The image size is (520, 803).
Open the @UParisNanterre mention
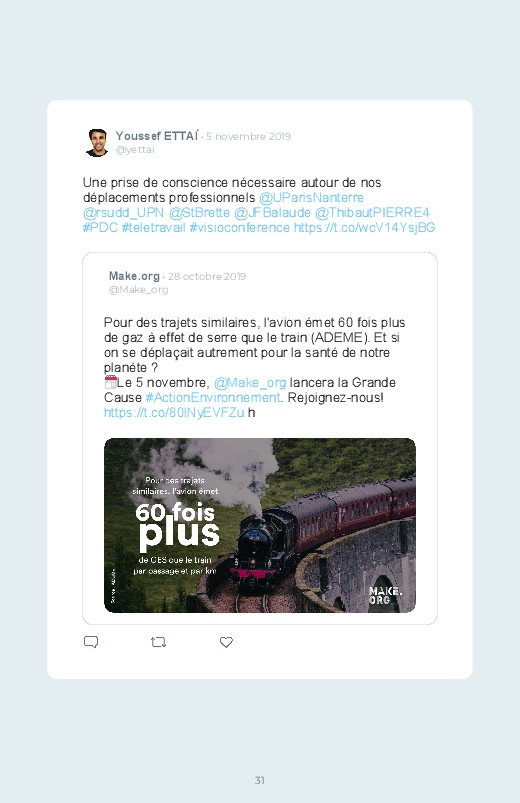click(311, 198)
